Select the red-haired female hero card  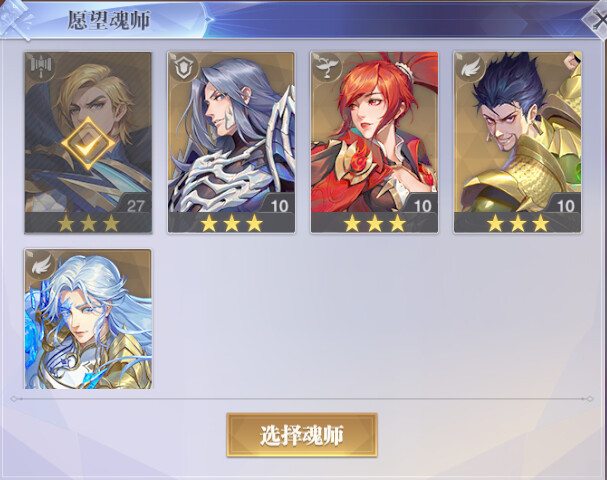pyautogui.click(x=374, y=142)
